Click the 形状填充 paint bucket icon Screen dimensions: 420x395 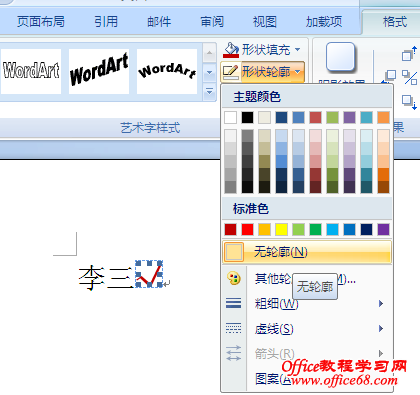(x=231, y=50)
